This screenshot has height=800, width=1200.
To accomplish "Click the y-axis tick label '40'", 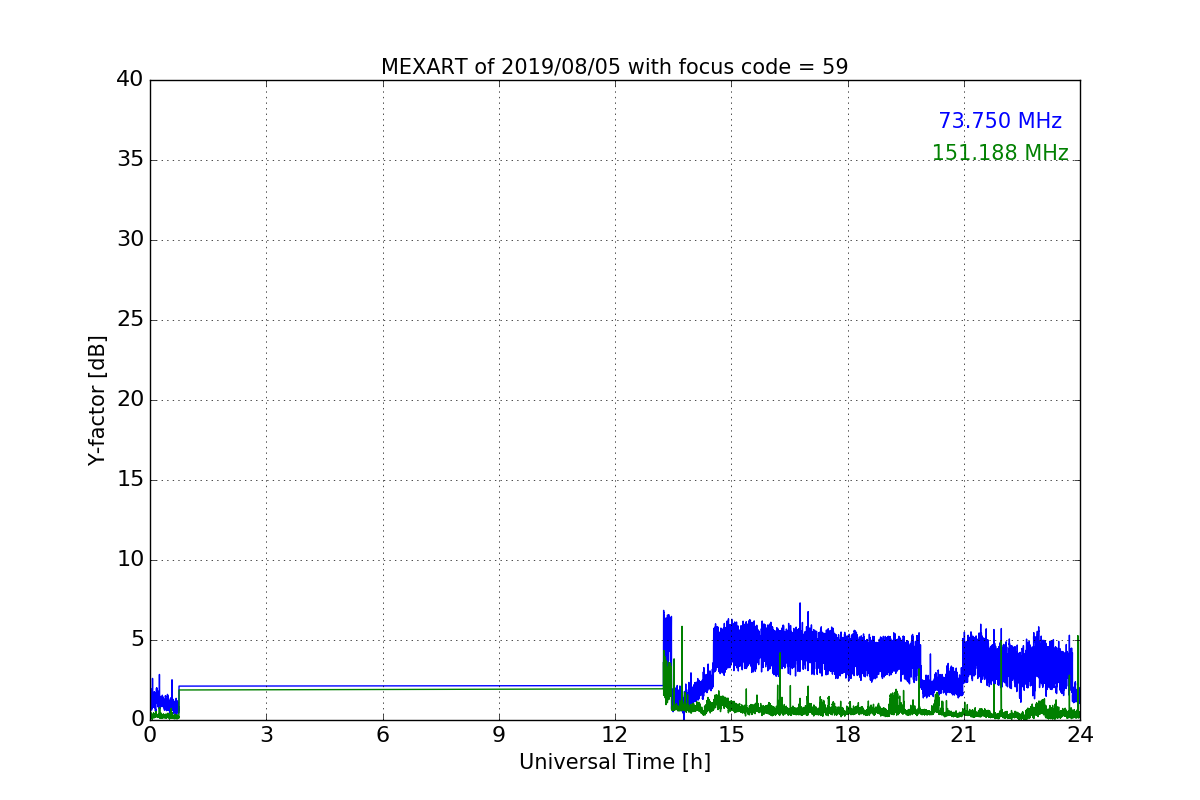I will (x=130, y=80).
